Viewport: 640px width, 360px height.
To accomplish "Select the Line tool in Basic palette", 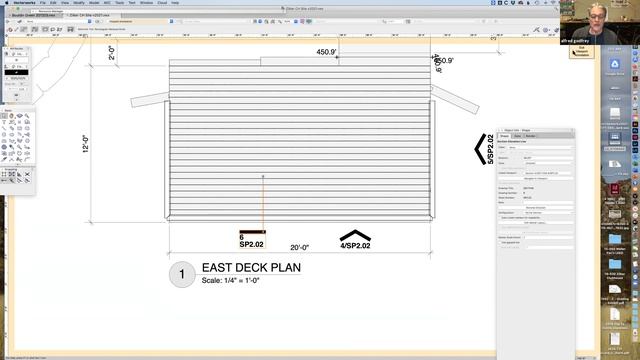I will click(x=4, y=128).
